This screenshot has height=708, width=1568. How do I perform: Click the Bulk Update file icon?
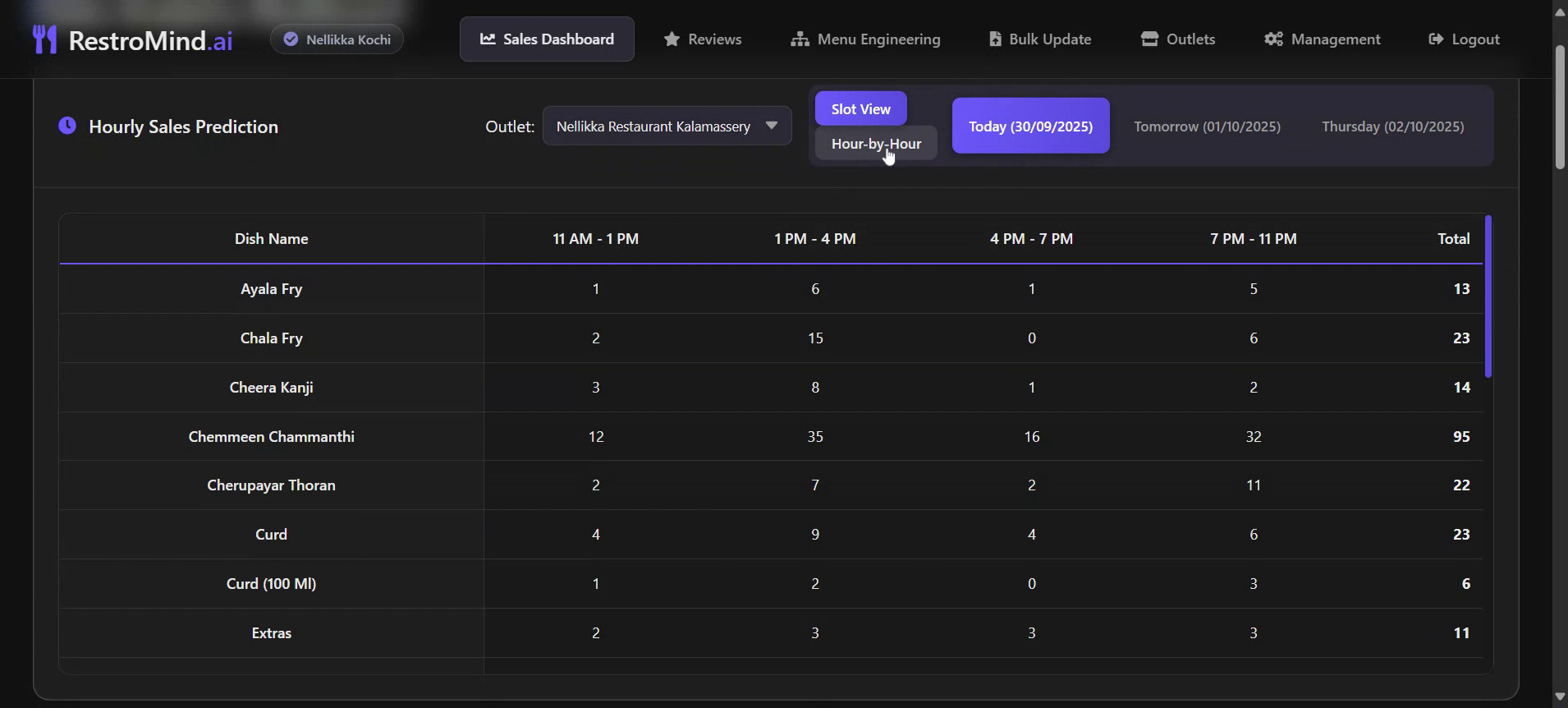coord(995,39)
